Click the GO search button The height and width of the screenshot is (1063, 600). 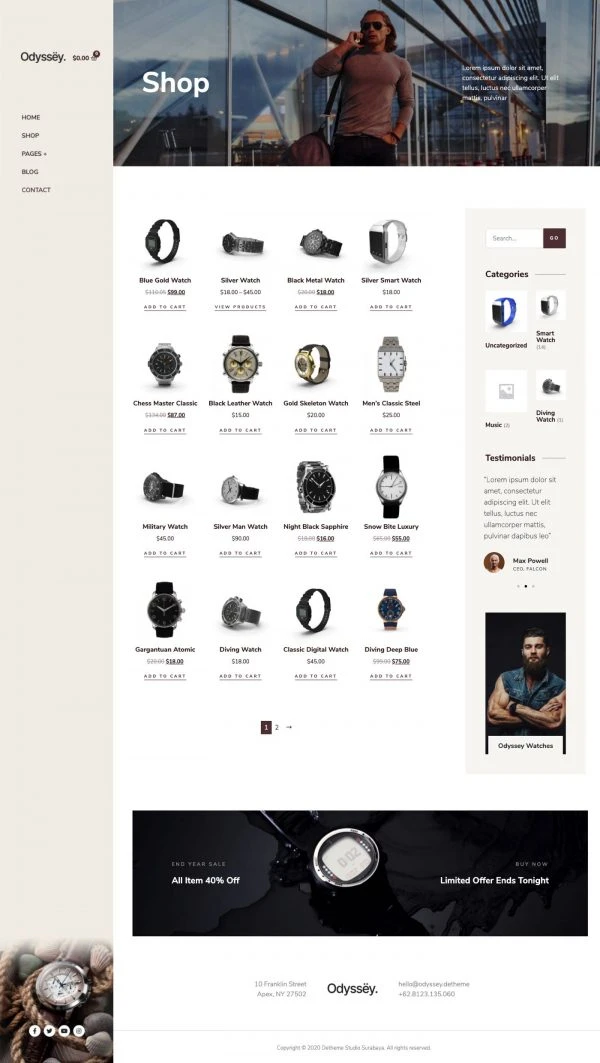click(554, 238)
